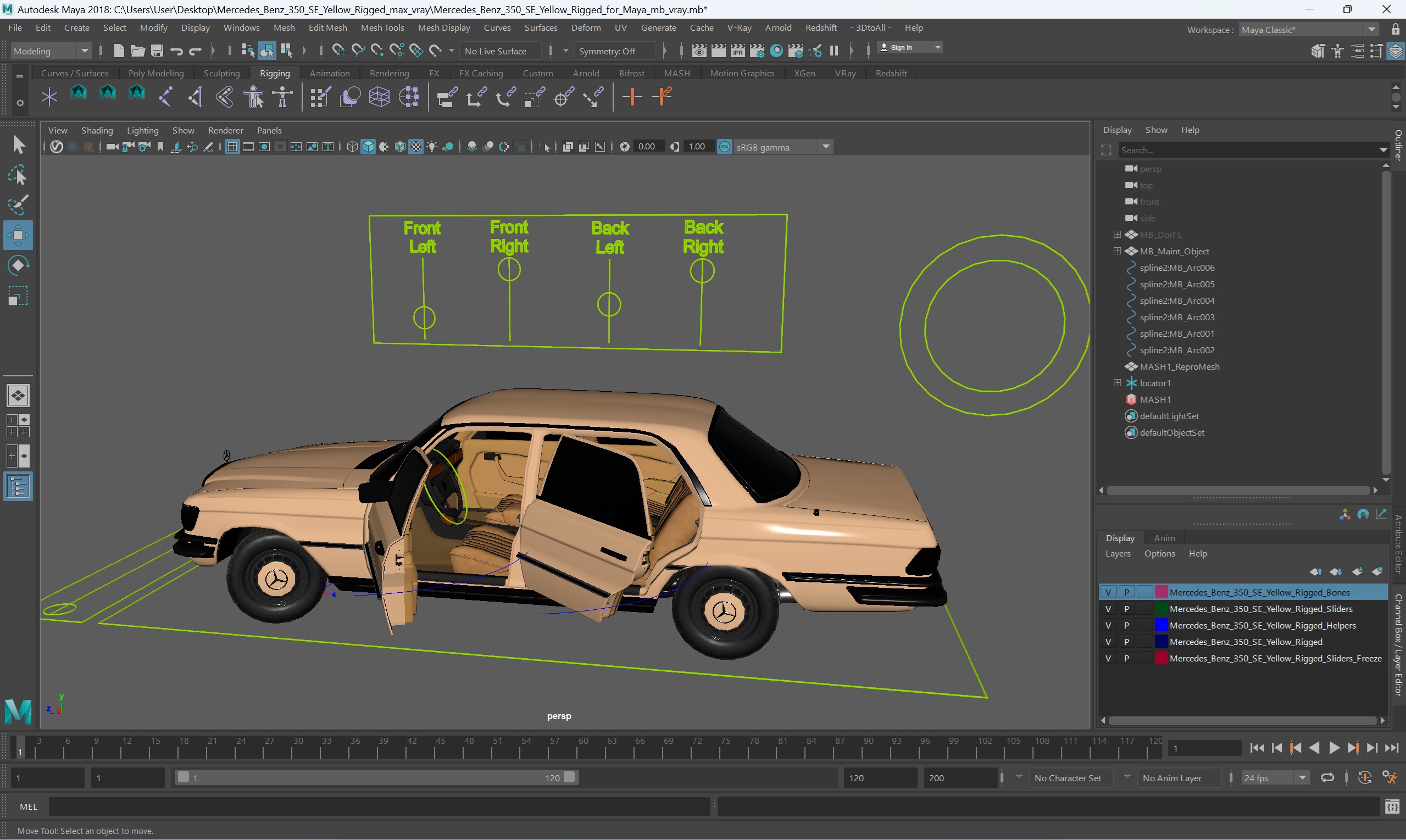The image size is (1406, 840).
Task: Click the MEL command input line
Action: [x=379, y=806]
